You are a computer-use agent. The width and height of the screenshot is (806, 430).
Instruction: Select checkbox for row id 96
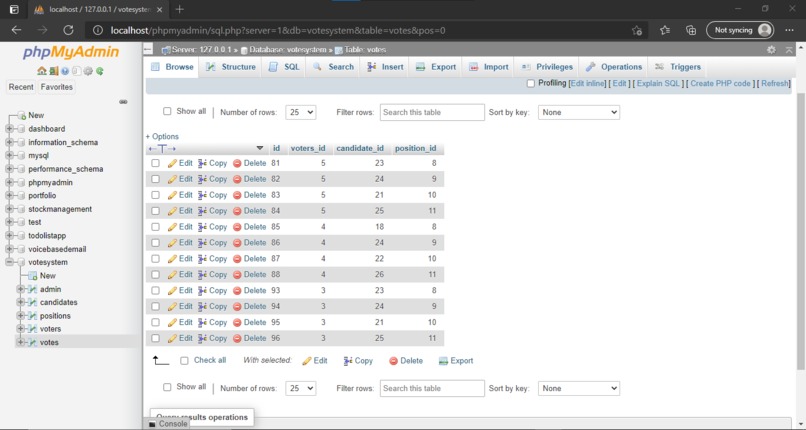155,339
